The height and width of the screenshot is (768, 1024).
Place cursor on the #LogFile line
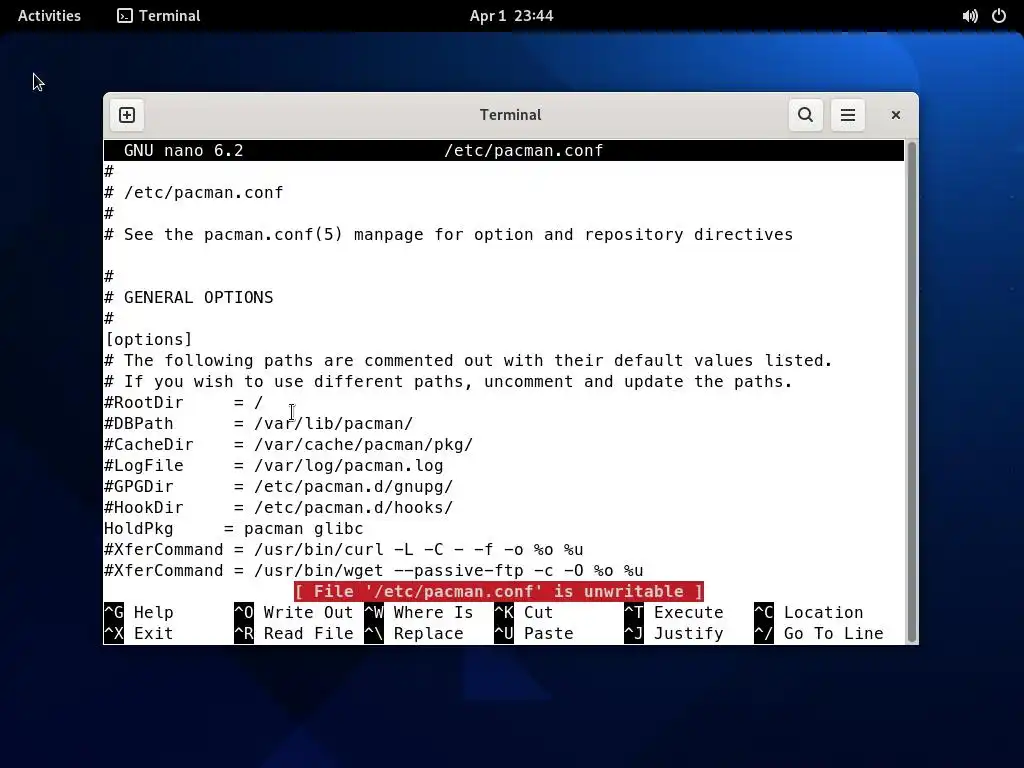(274, 466)
